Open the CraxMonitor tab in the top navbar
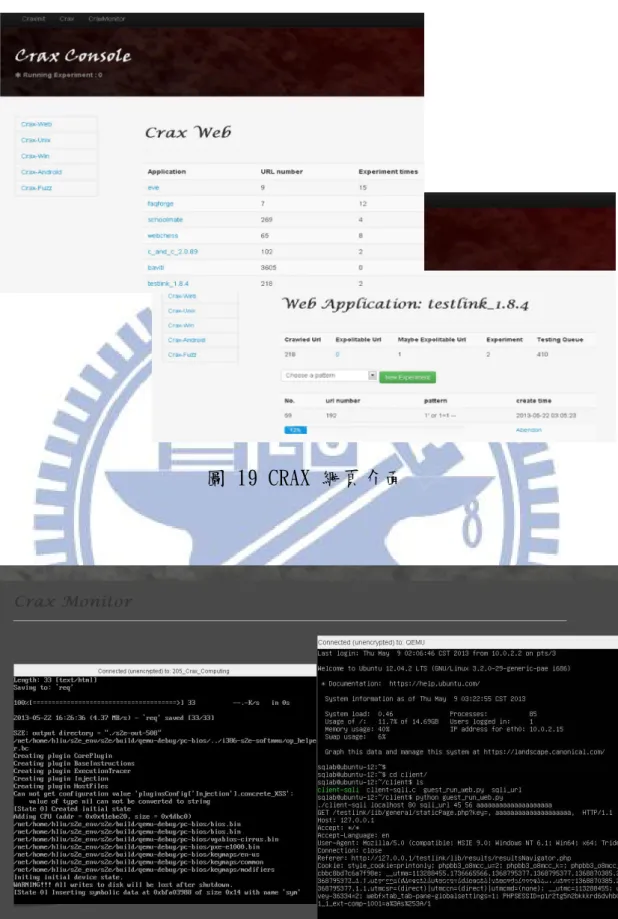The image size is (618, 919). tap(107, 19)
